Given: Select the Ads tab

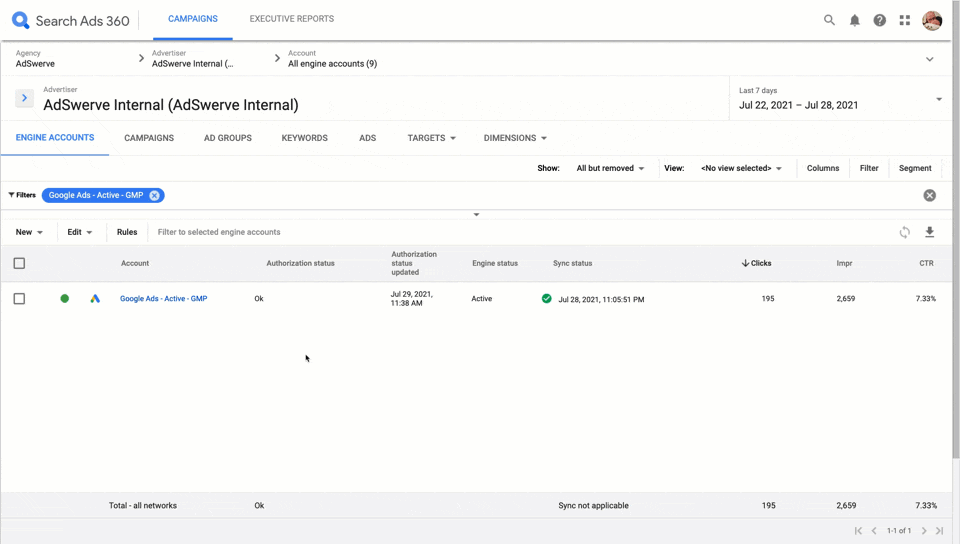Looking at the screenshot, I should (x=367, y=138).
